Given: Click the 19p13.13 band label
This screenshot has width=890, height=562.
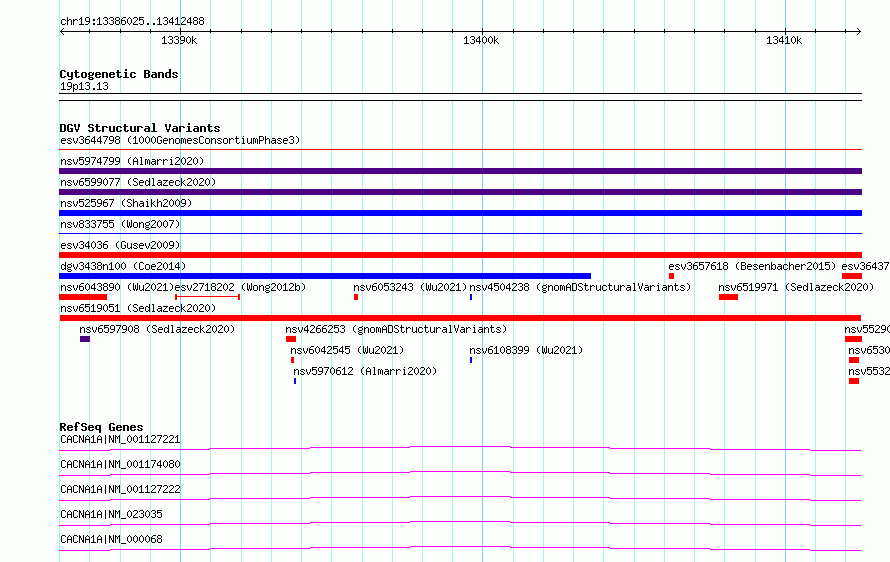Looking at the screenshot, I should tap(84, 86).
